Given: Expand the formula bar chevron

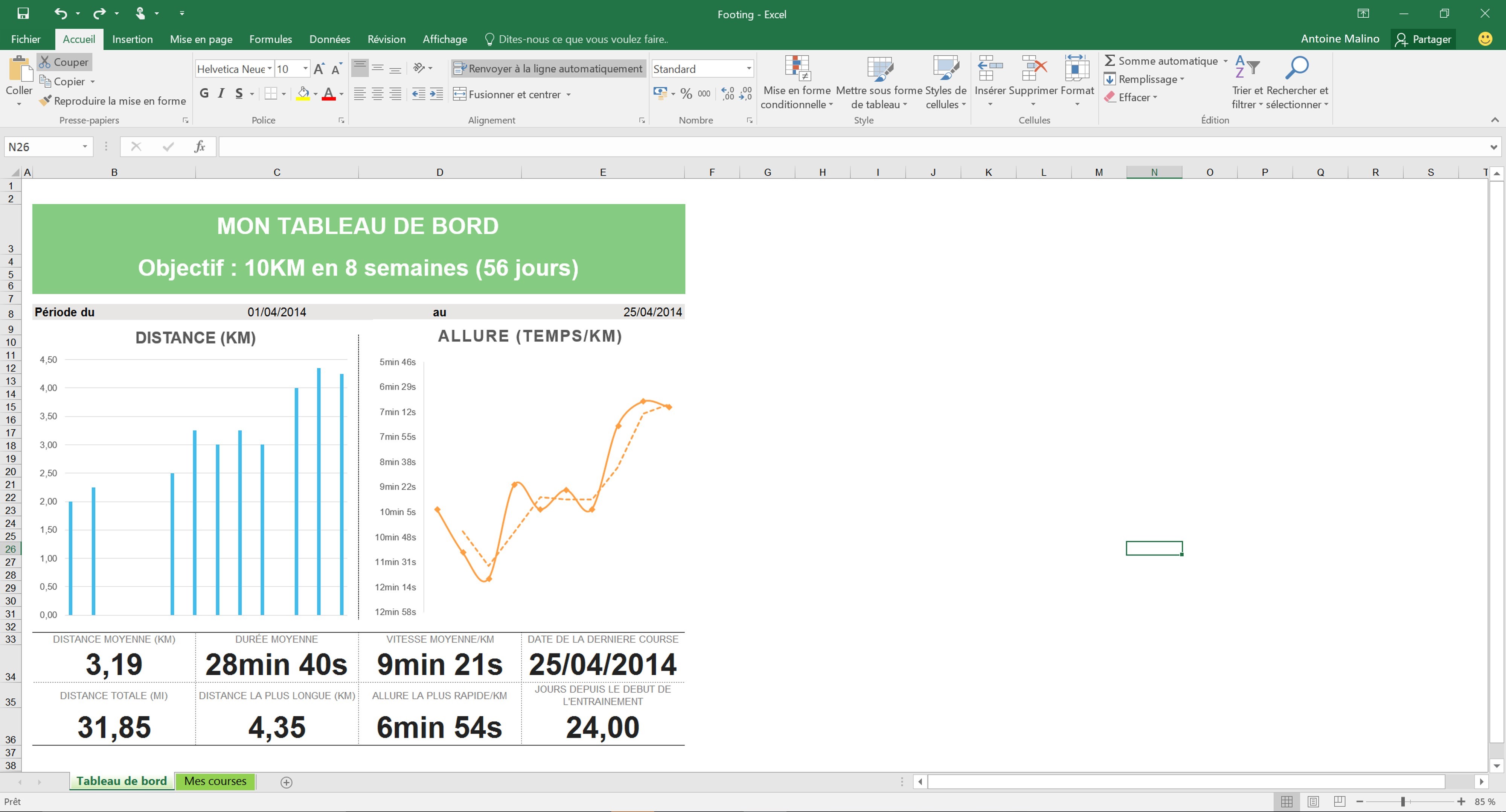Looking at the screenshot, I should 1494,147.
